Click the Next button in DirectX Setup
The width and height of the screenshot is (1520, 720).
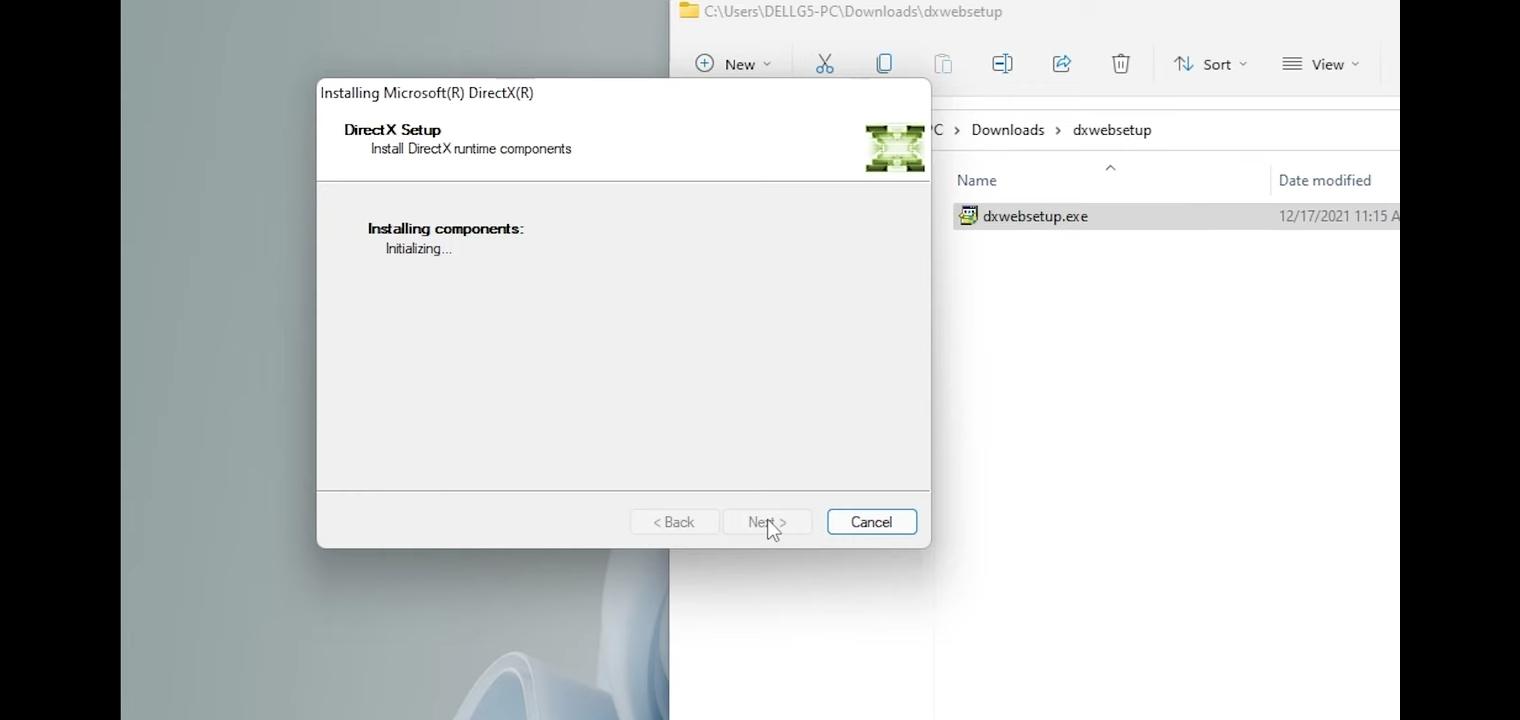click(x=766, y=521)
